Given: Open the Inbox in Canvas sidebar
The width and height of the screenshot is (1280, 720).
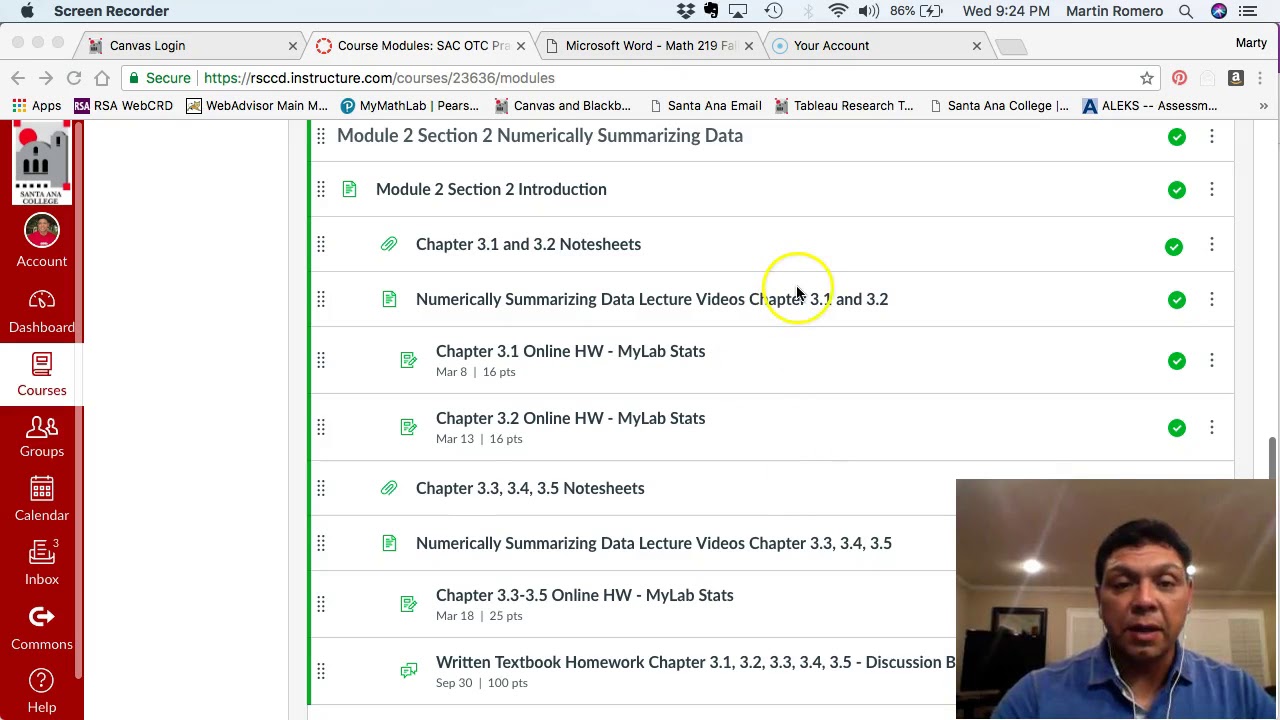Looking at the screenshot, I should click(41, 563).
